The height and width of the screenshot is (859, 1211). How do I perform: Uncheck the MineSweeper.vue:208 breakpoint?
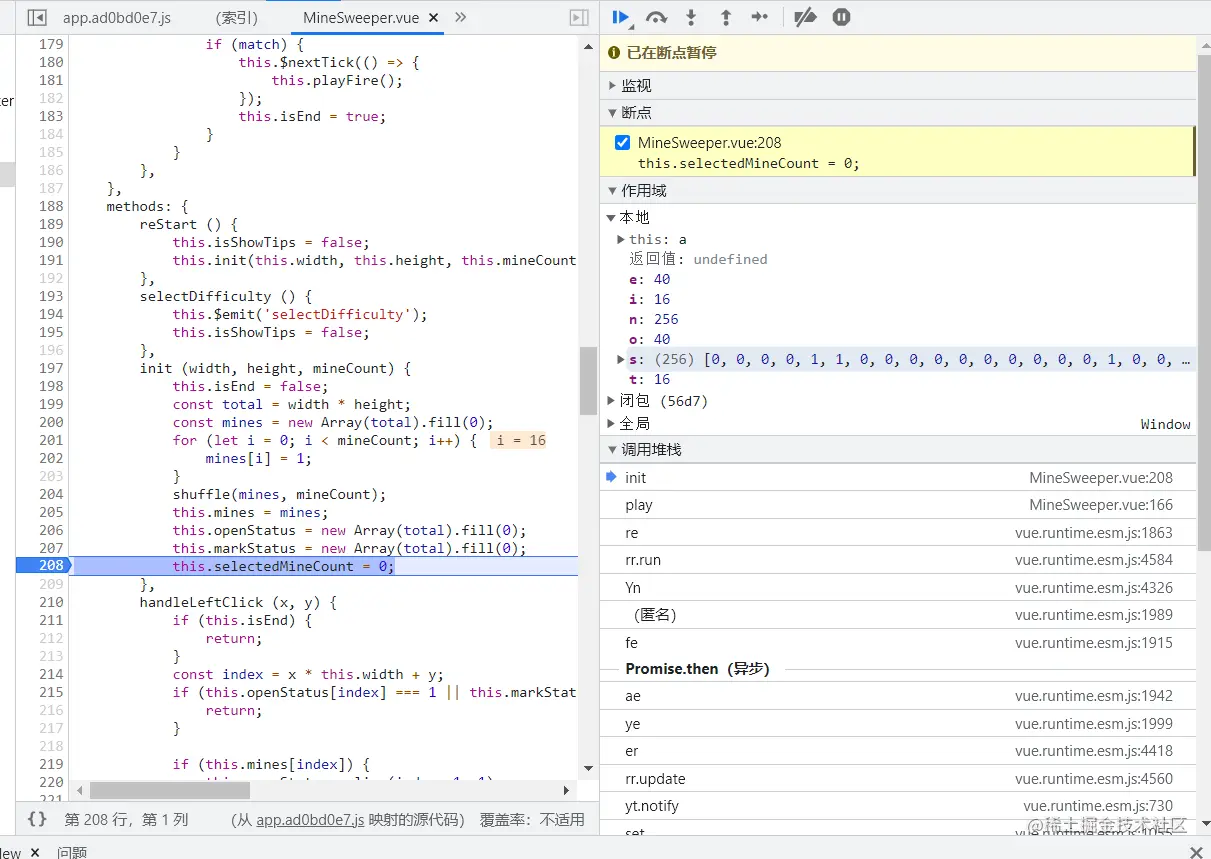point(622,142)
